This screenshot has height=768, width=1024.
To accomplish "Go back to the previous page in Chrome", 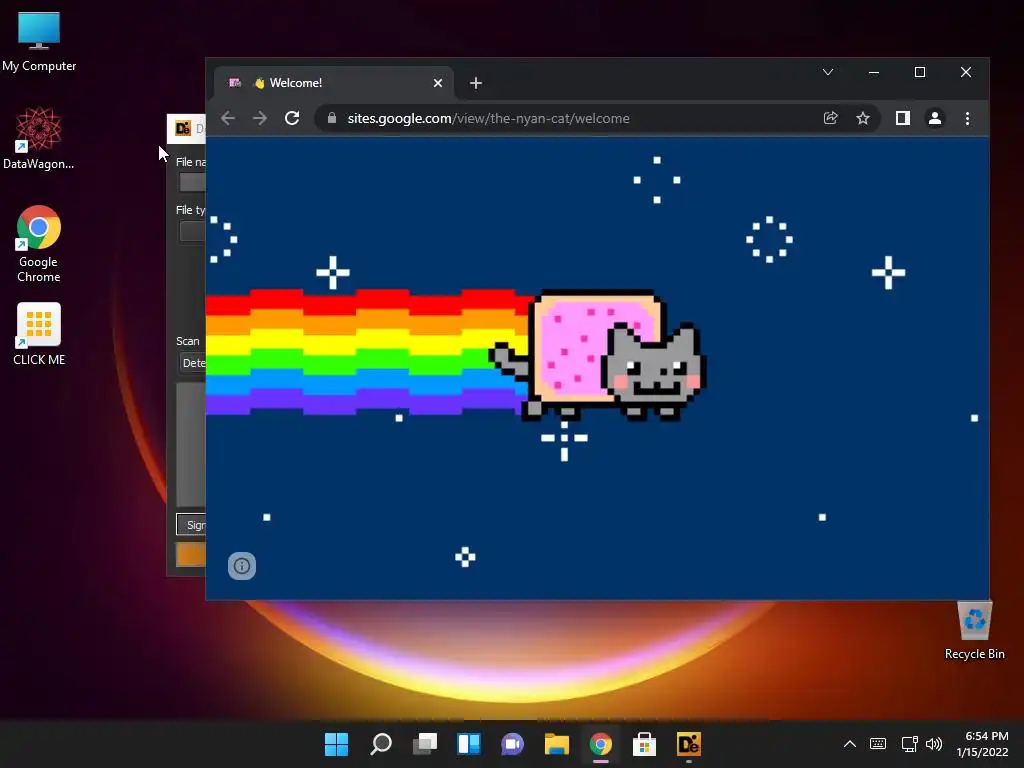I will click(x=228, y=118).
